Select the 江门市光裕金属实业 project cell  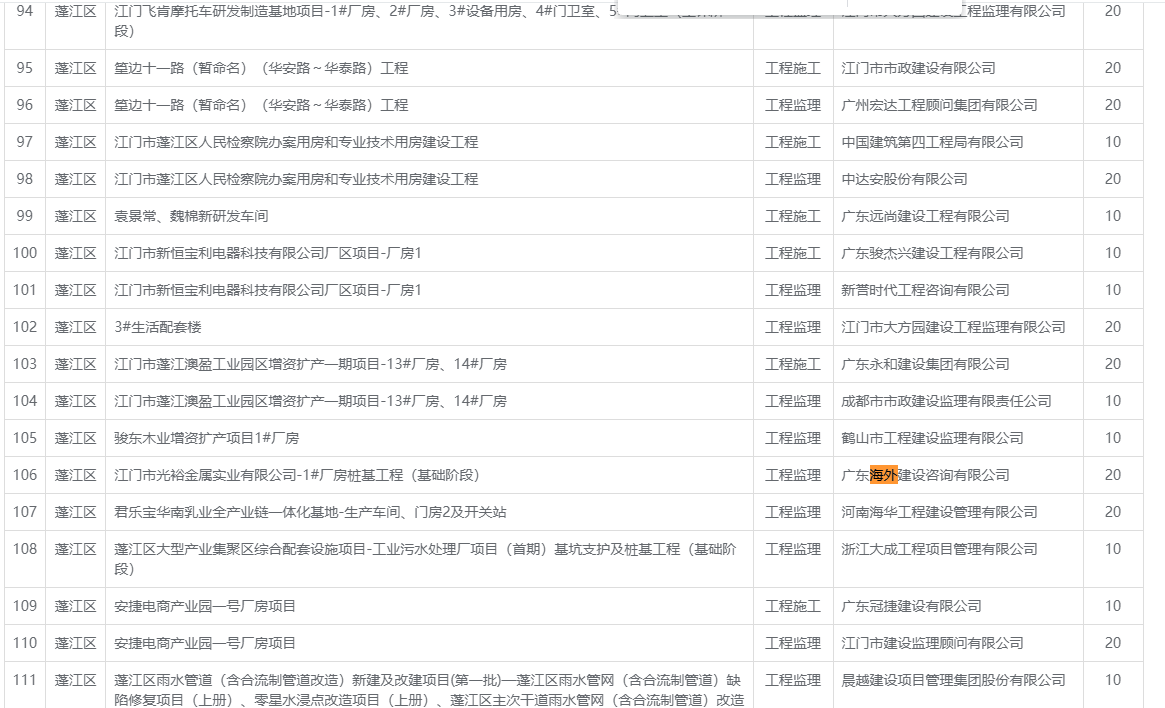pos(303,475)
